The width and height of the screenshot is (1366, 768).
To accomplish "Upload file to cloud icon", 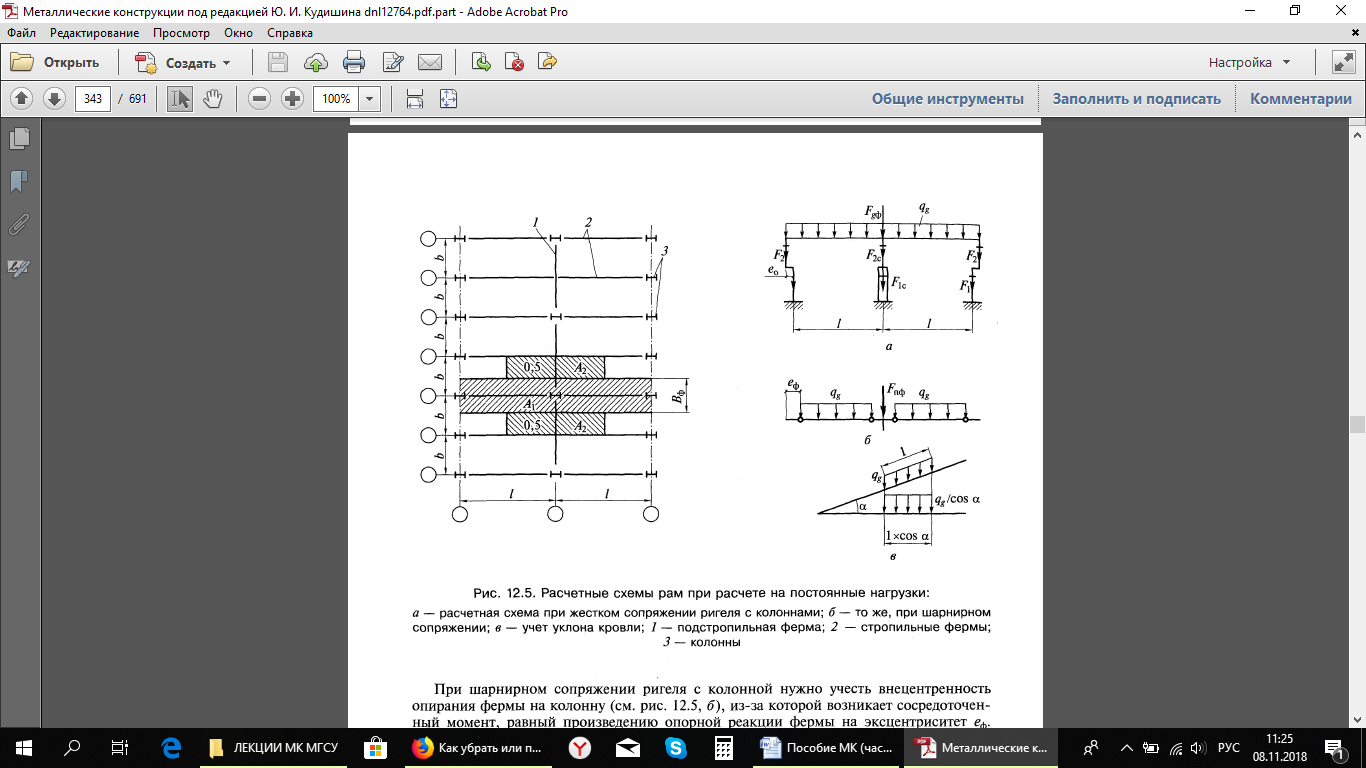I will pos(316,62).
